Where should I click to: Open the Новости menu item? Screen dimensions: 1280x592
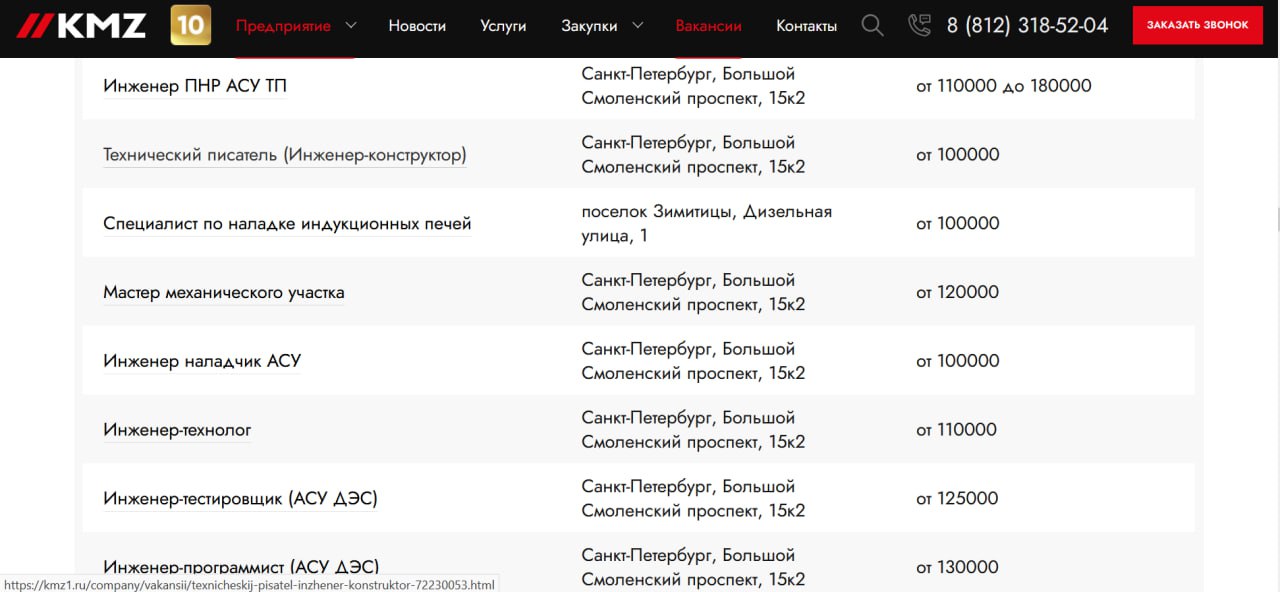(417, 26)
